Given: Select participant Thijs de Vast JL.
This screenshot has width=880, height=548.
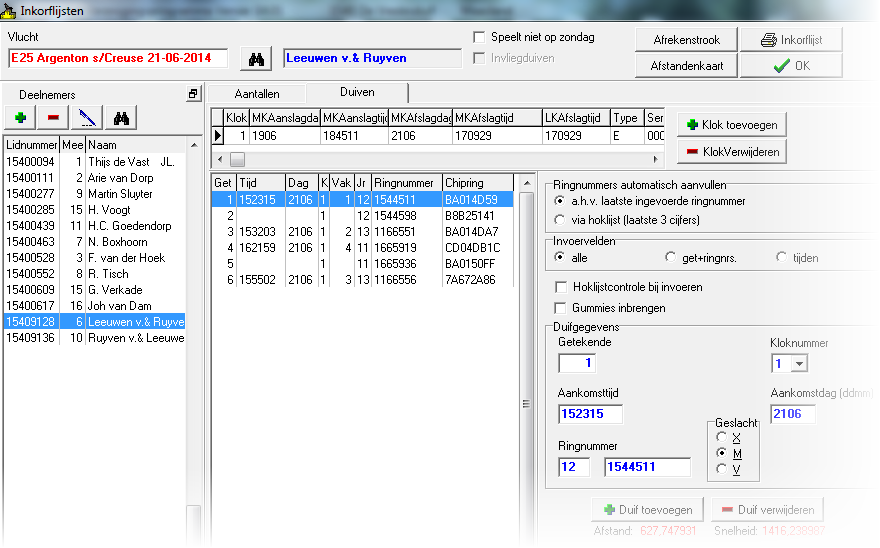Looking at the screenshot, I should 94,162.
